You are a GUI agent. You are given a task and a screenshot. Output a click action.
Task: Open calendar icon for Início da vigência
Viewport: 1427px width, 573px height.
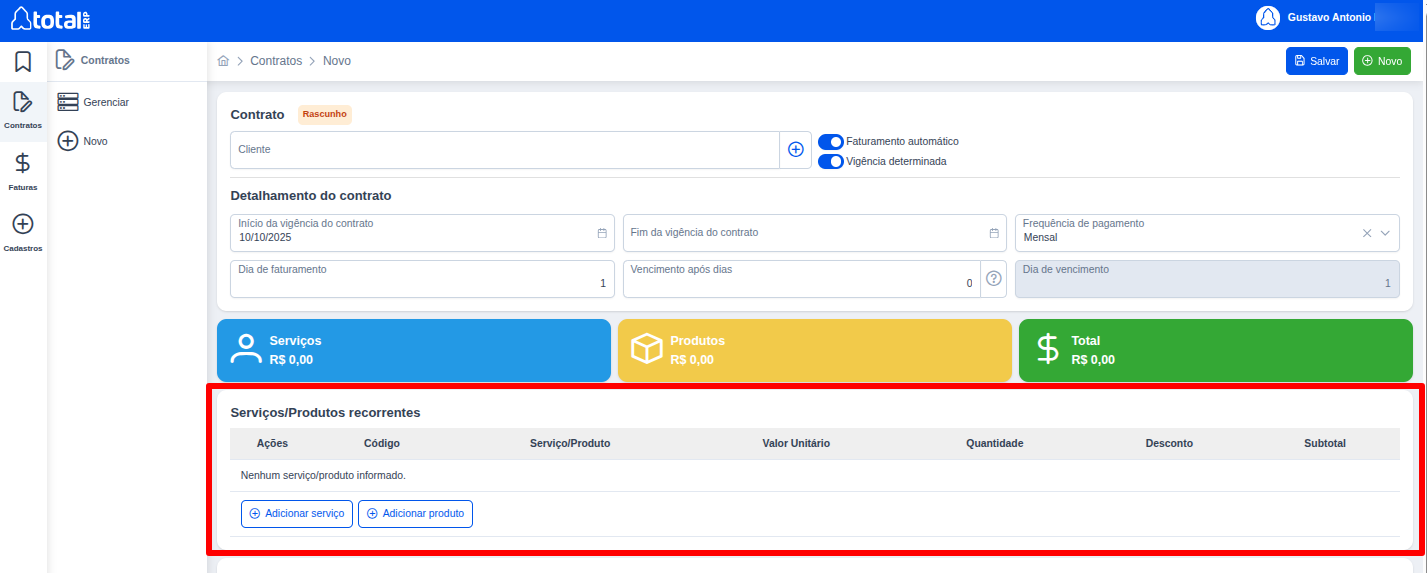click(x=602, y=233)
